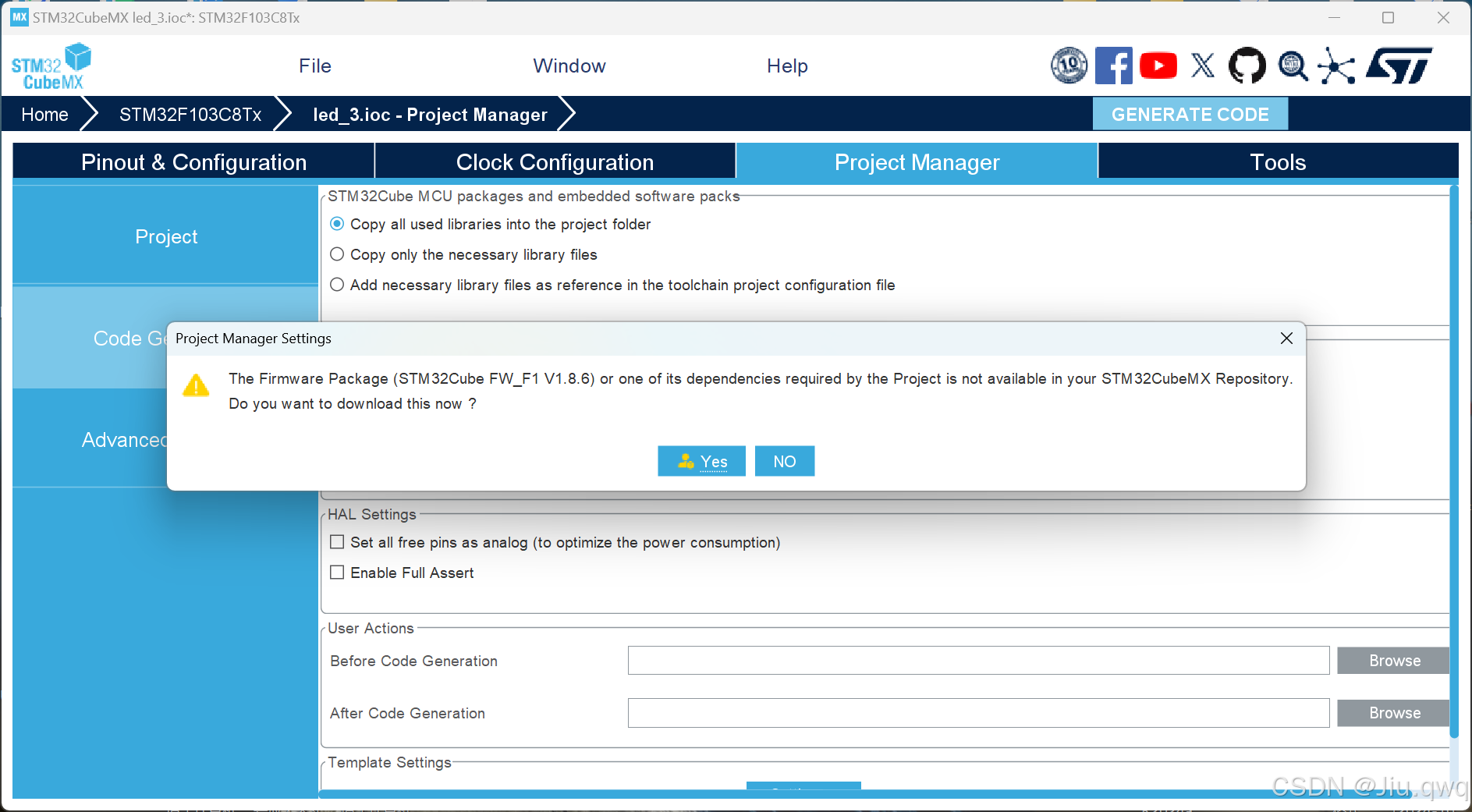
Task: Close the Project Manager Settings dialog
Action: click(1286, 338)
